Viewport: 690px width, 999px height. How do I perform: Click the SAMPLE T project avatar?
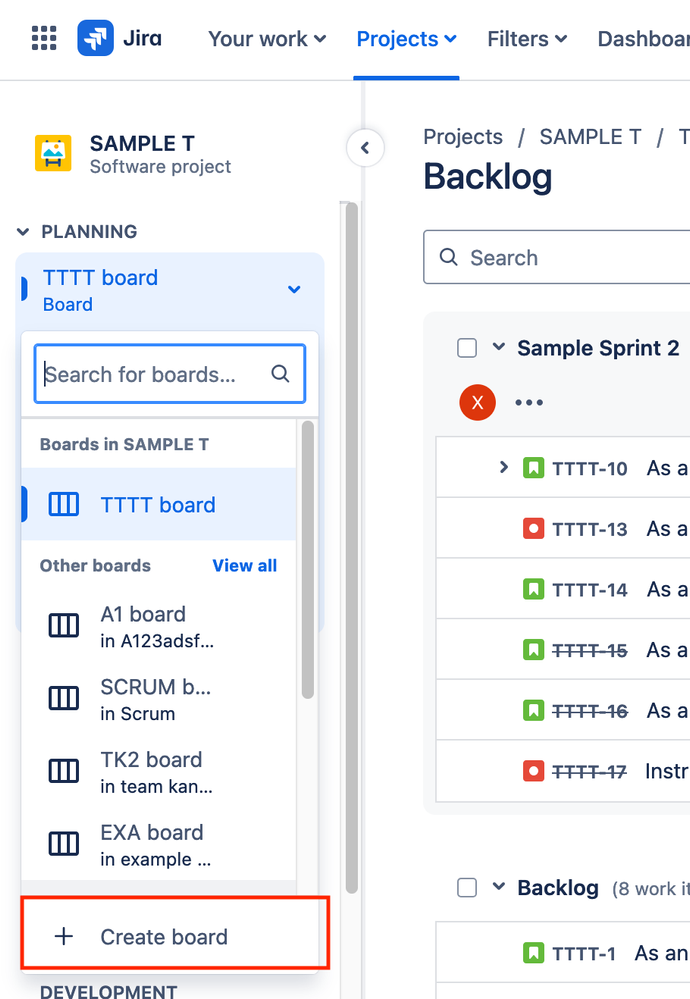click(53, 154)
